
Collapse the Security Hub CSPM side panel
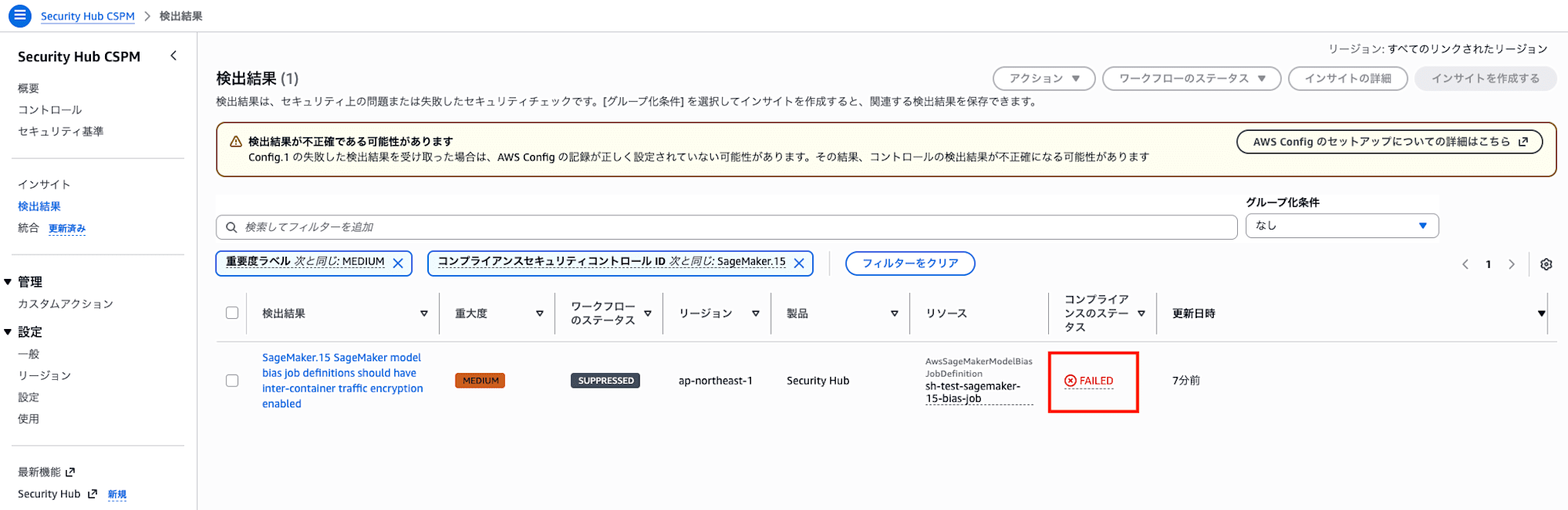coord(173,56)
